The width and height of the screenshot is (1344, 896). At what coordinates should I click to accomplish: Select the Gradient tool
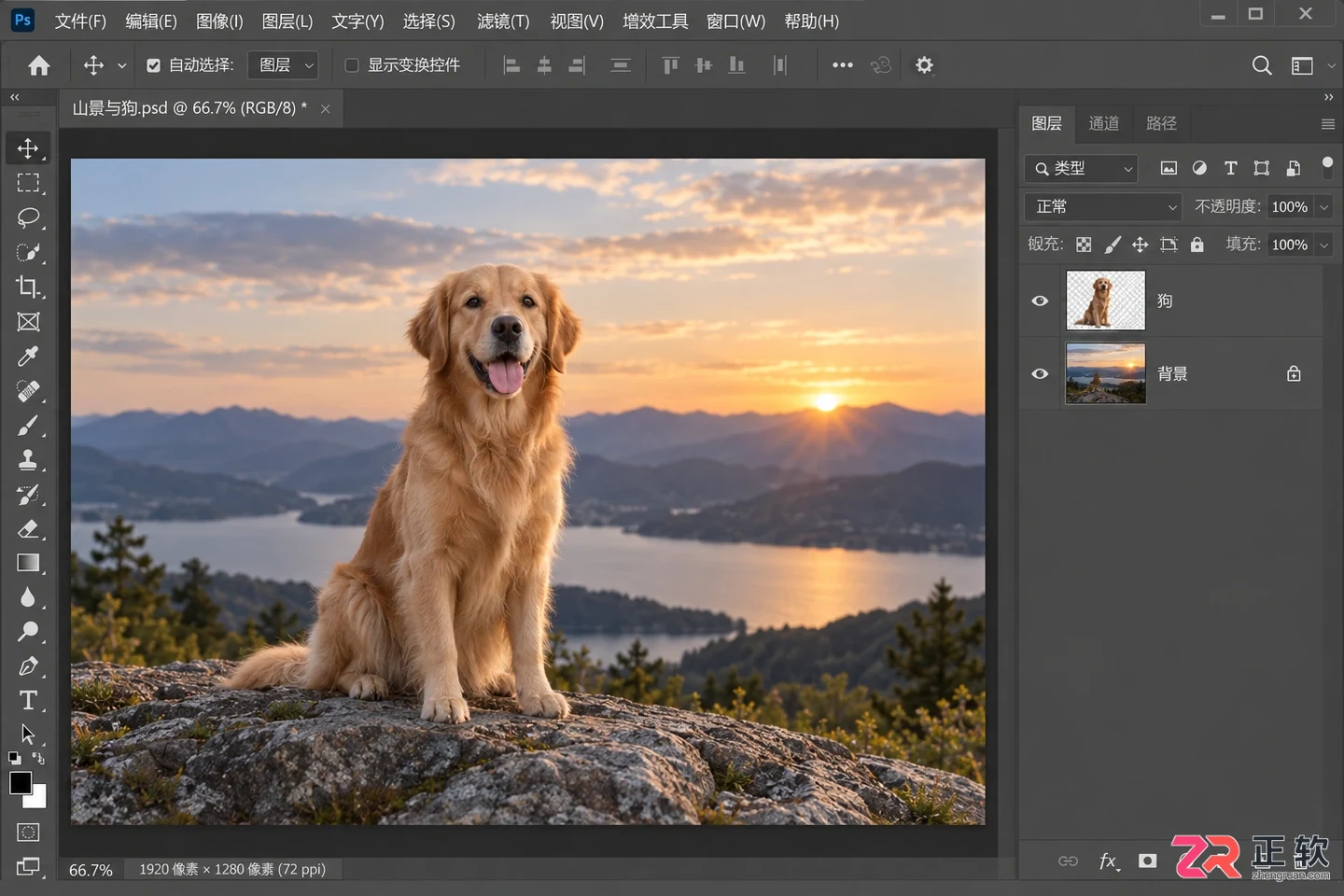coord(28,563)
